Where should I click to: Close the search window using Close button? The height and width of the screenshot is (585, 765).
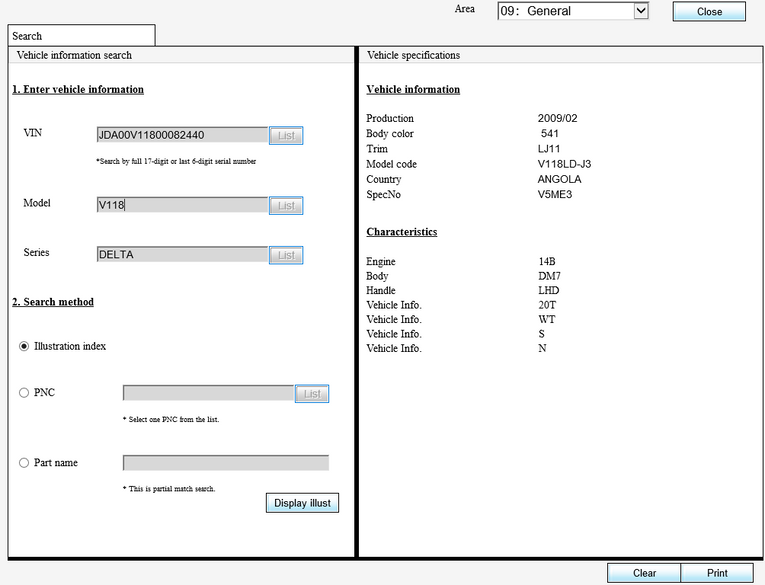click(x=709, y=12)
